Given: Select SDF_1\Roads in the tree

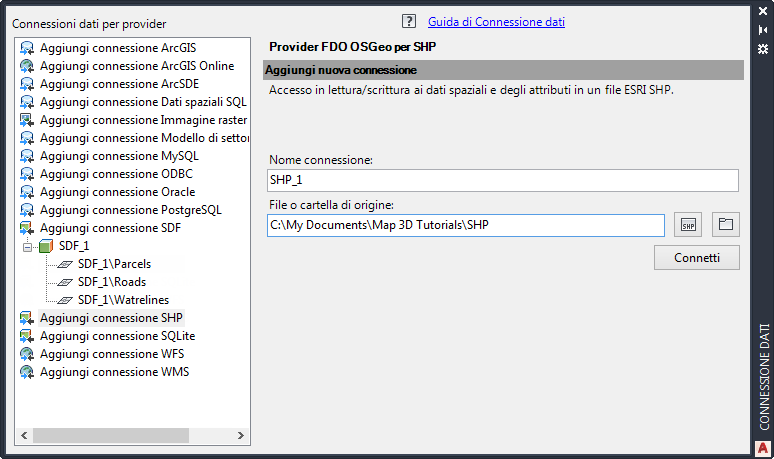Looking at the screenshot, I should coord(111,282).
